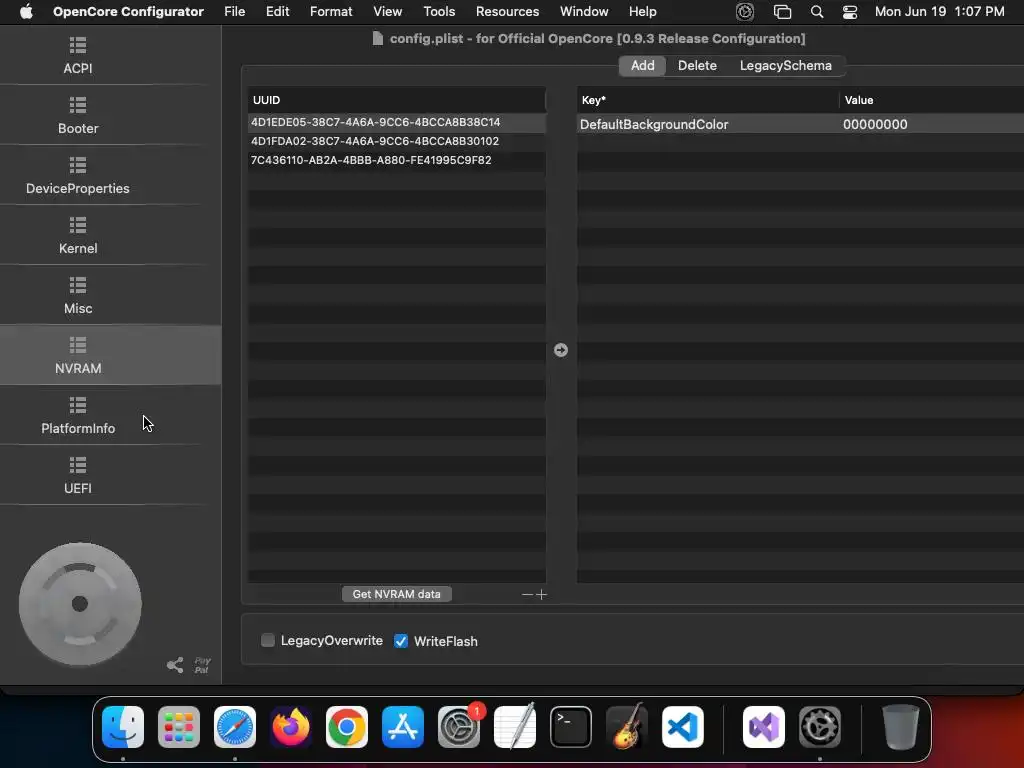1024x768 pixels.
Task: Open Launchpad from the Dock
Action: coord(179,727)
